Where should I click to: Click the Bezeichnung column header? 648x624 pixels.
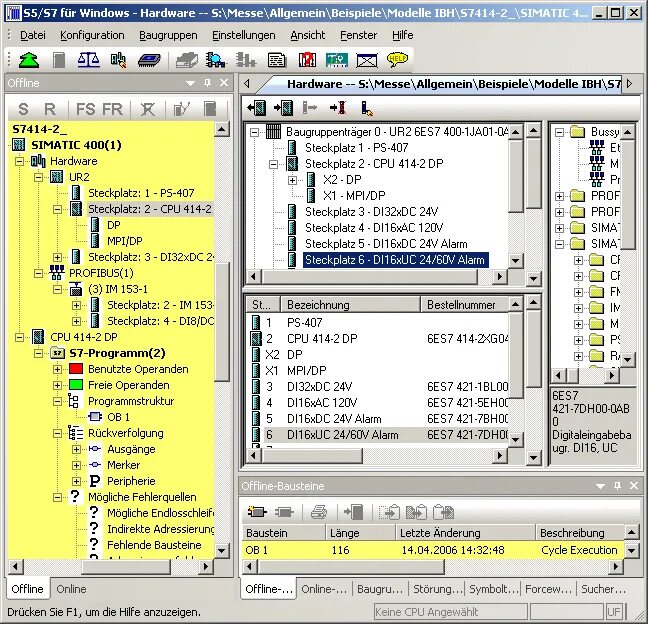coord(350,305)
